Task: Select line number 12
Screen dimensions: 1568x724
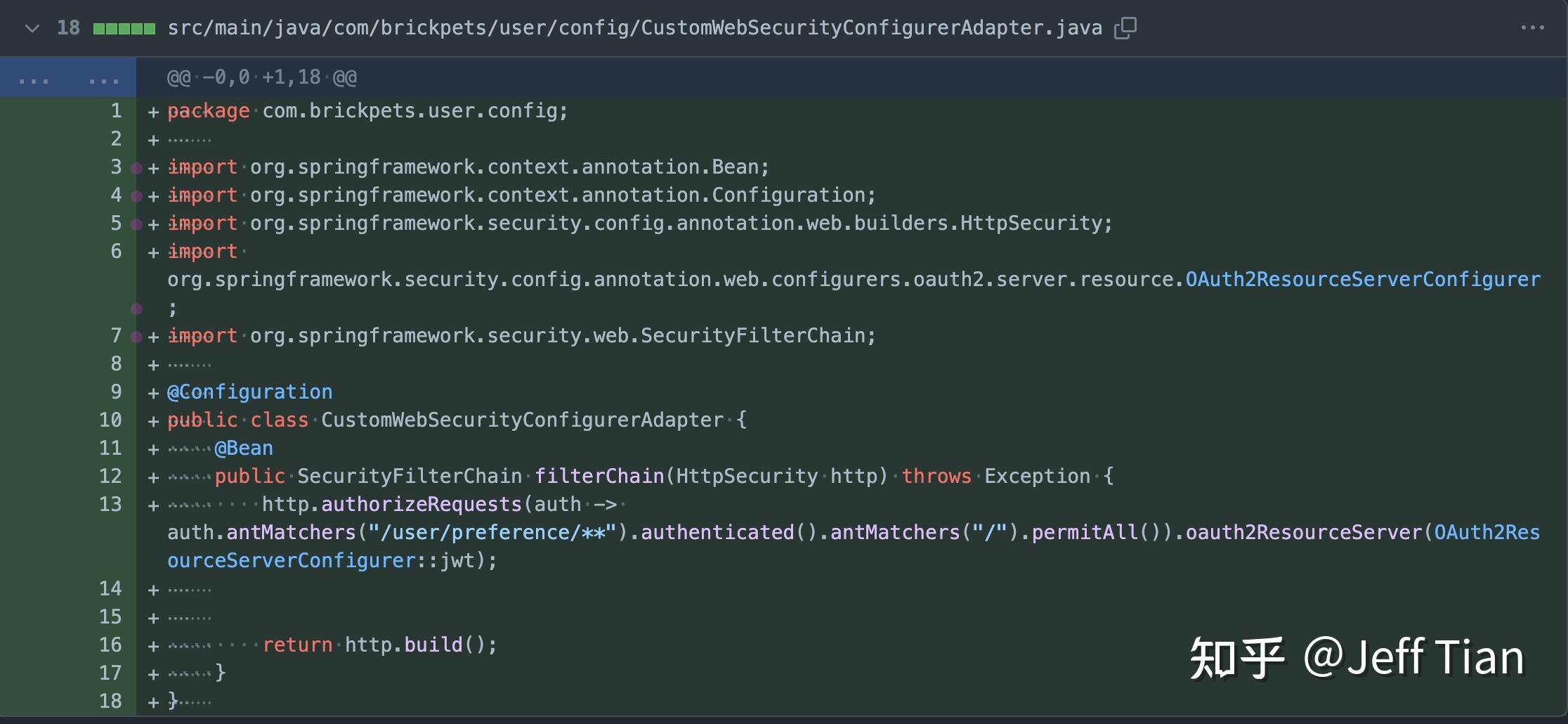Action: 110,476
